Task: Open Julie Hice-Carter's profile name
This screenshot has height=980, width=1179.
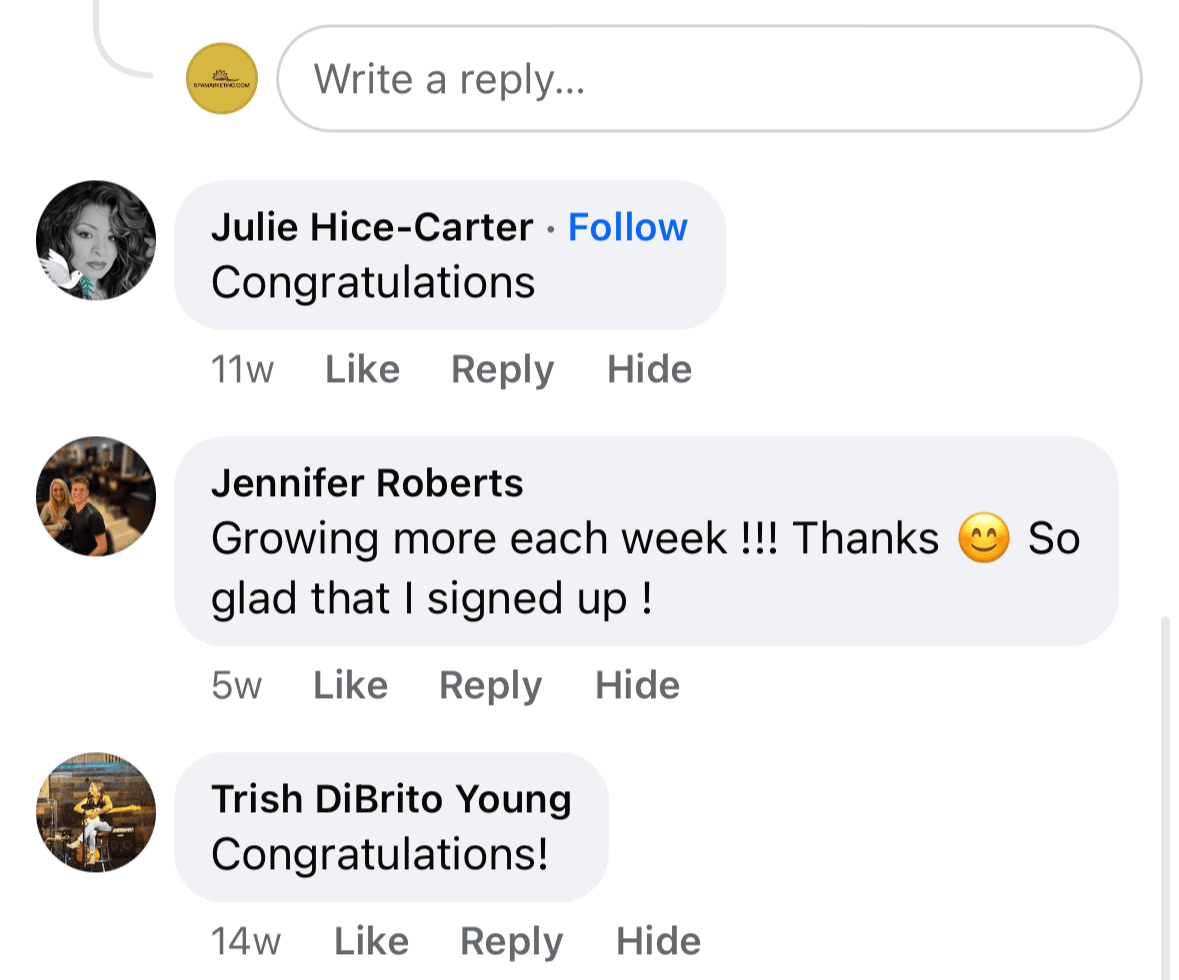Action: (x=371, y=228)
